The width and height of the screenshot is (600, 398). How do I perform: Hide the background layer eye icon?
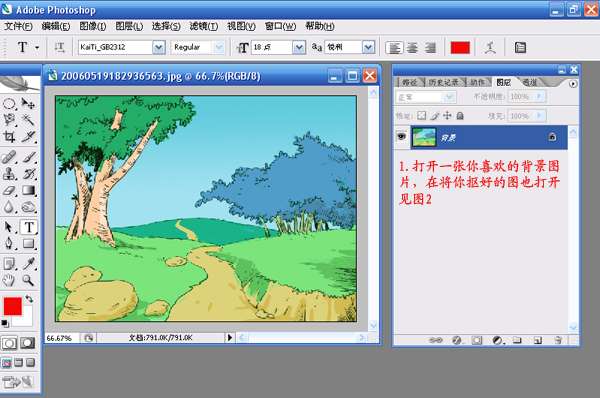[x=401, y=136]
